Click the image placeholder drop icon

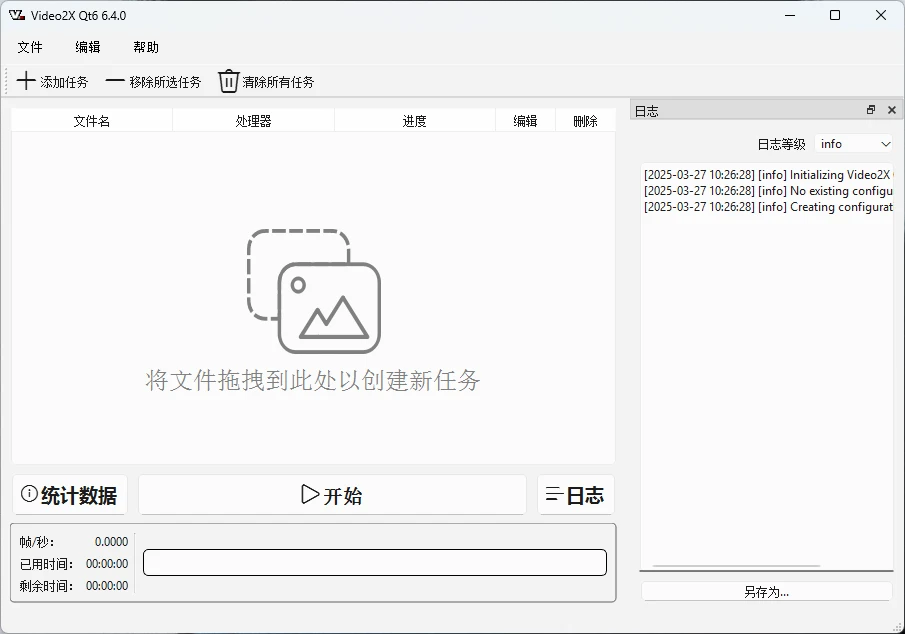point(314,291)
